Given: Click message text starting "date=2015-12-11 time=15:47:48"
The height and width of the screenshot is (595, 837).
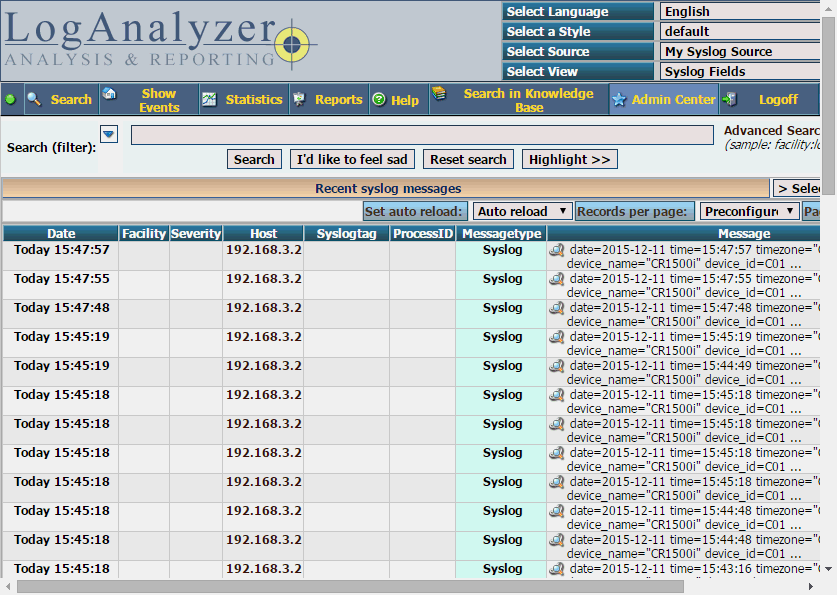Looking at the screenshot, I should pyautogui.click(x=693, y=314).
